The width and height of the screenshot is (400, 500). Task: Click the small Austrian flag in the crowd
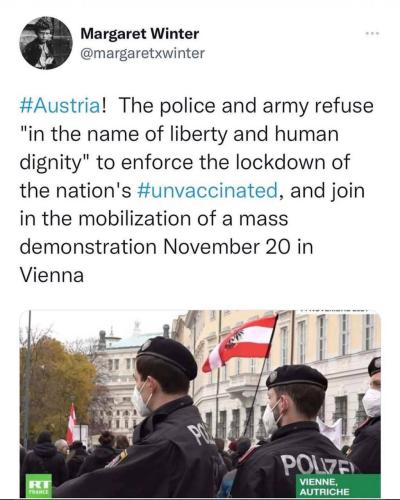point(71,423)
